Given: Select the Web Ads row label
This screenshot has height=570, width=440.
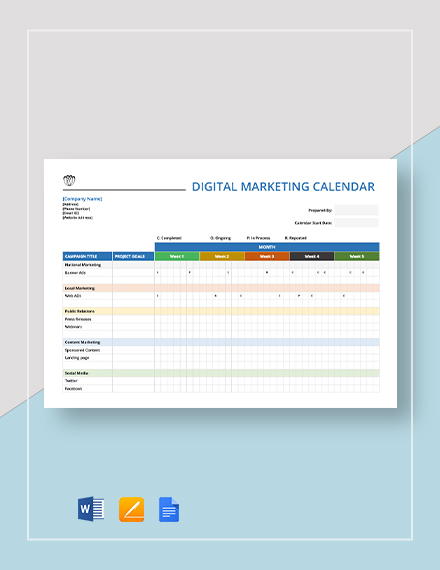Looking at the screenshot, I should point(73,296).
